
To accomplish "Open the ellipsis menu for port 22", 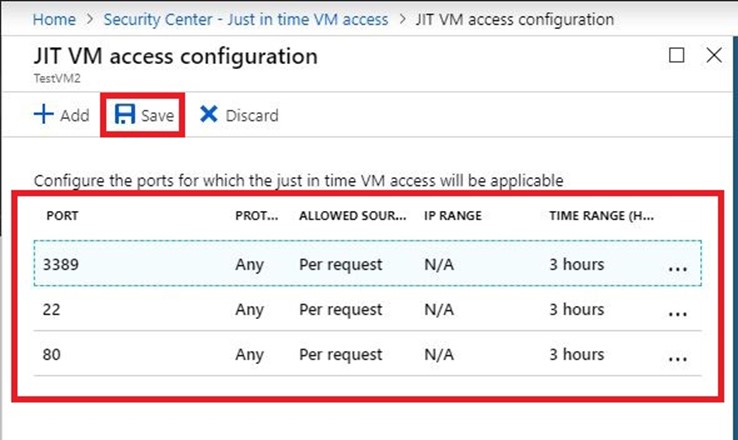I will (x=678, y=314).
